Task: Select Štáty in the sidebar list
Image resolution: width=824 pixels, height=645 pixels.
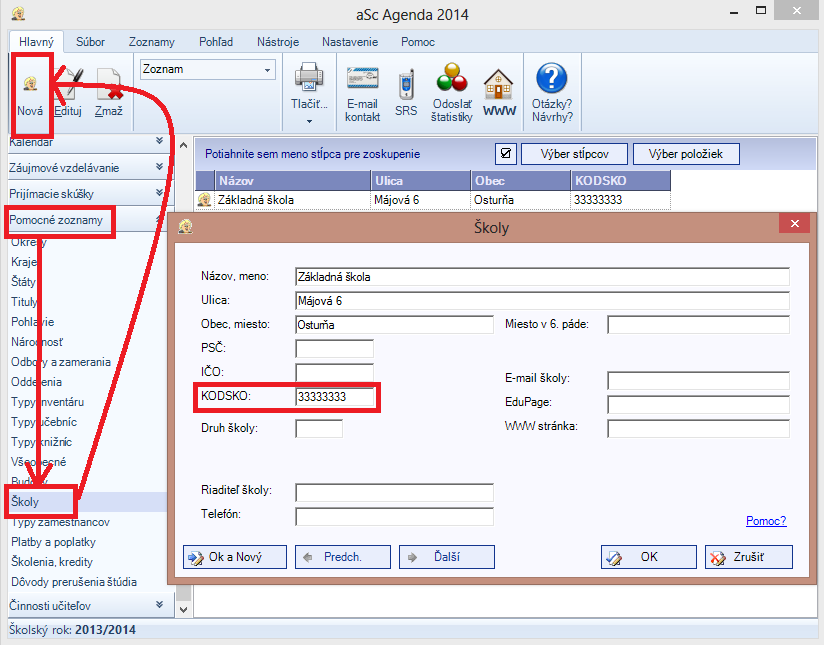Action: pos(24,282)
